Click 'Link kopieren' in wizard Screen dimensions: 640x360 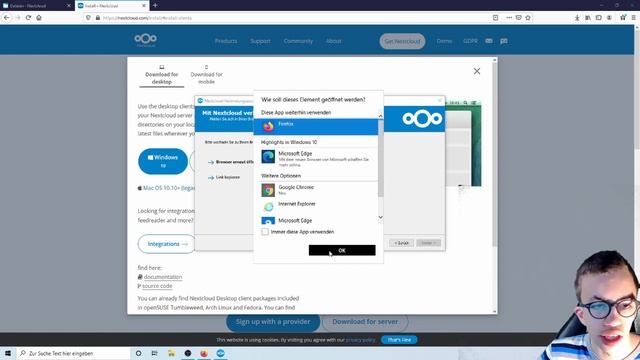[x=224, y=178]
